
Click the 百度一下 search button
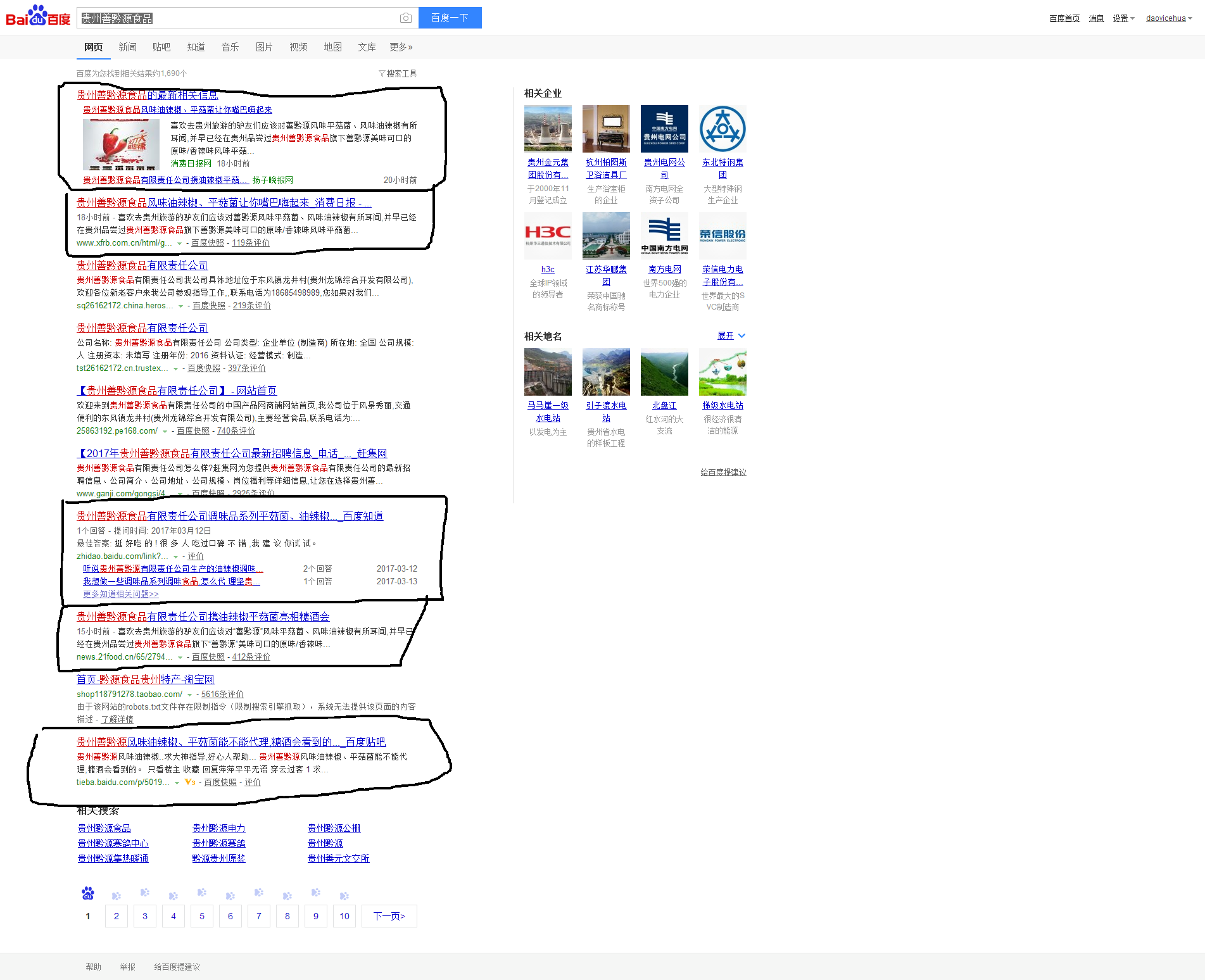tap(450, 18)
